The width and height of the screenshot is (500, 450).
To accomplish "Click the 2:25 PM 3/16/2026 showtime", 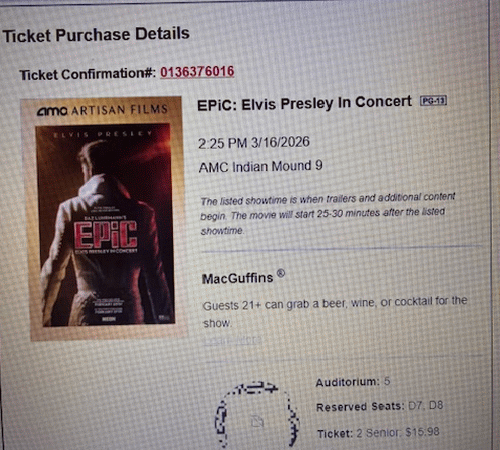I will (x=254, y=143).
